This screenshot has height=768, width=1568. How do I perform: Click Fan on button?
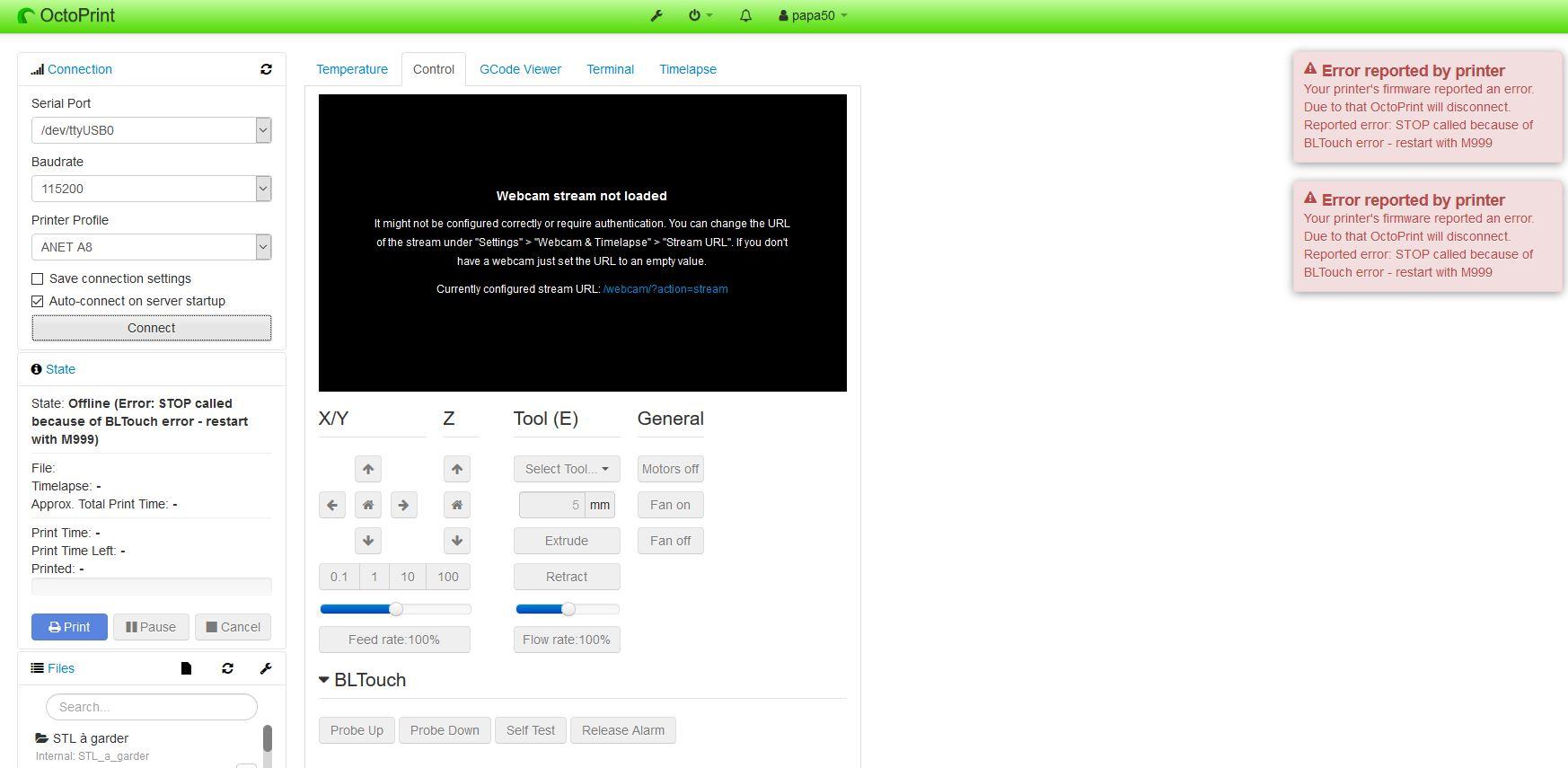pyautogui.click(x=671, y=505)
